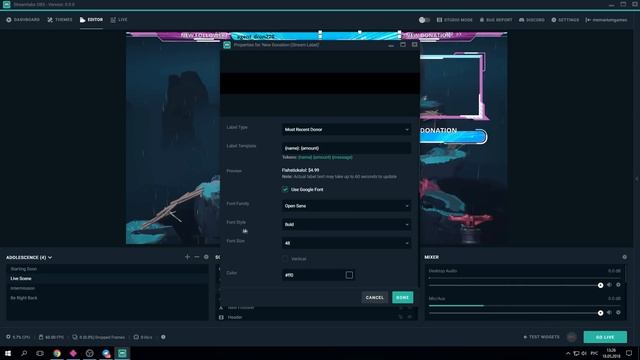
Task: Open Windows taskbar search
Action: (24, 353)
